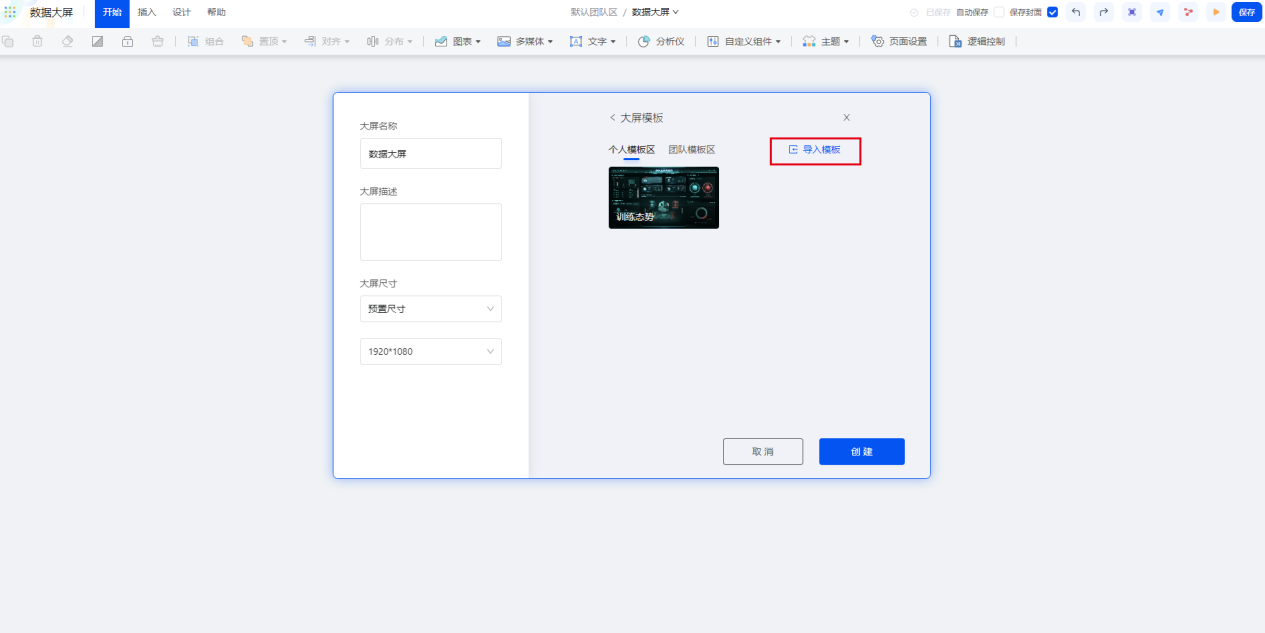The width and height of the screenshot is (1265, 633).
Task: Click the 大屏名称 input field
Action: click(x=431, y=154)
